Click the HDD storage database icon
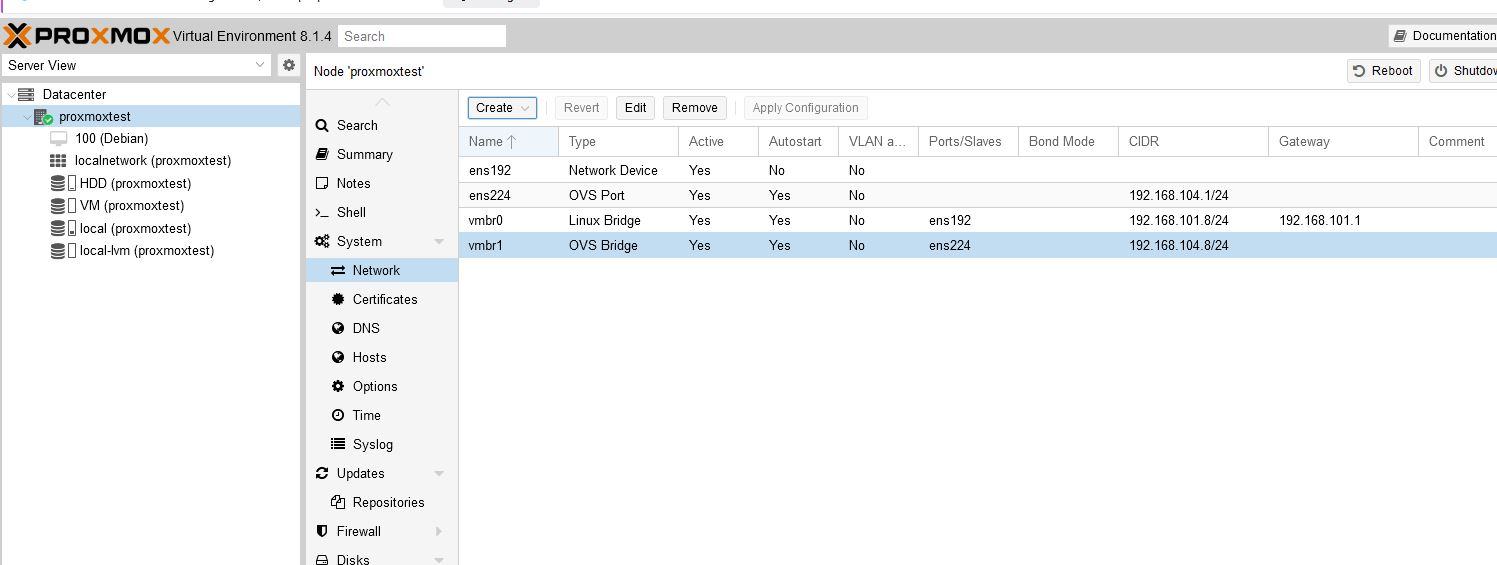The image size is (1497, 565). [x=59, y=183]
